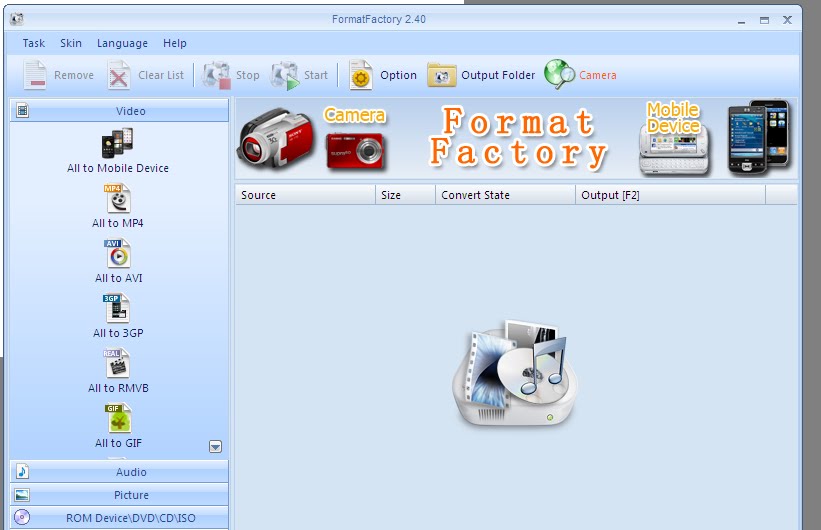
Task: Click the All to GIF label
Action: point(118,443)
